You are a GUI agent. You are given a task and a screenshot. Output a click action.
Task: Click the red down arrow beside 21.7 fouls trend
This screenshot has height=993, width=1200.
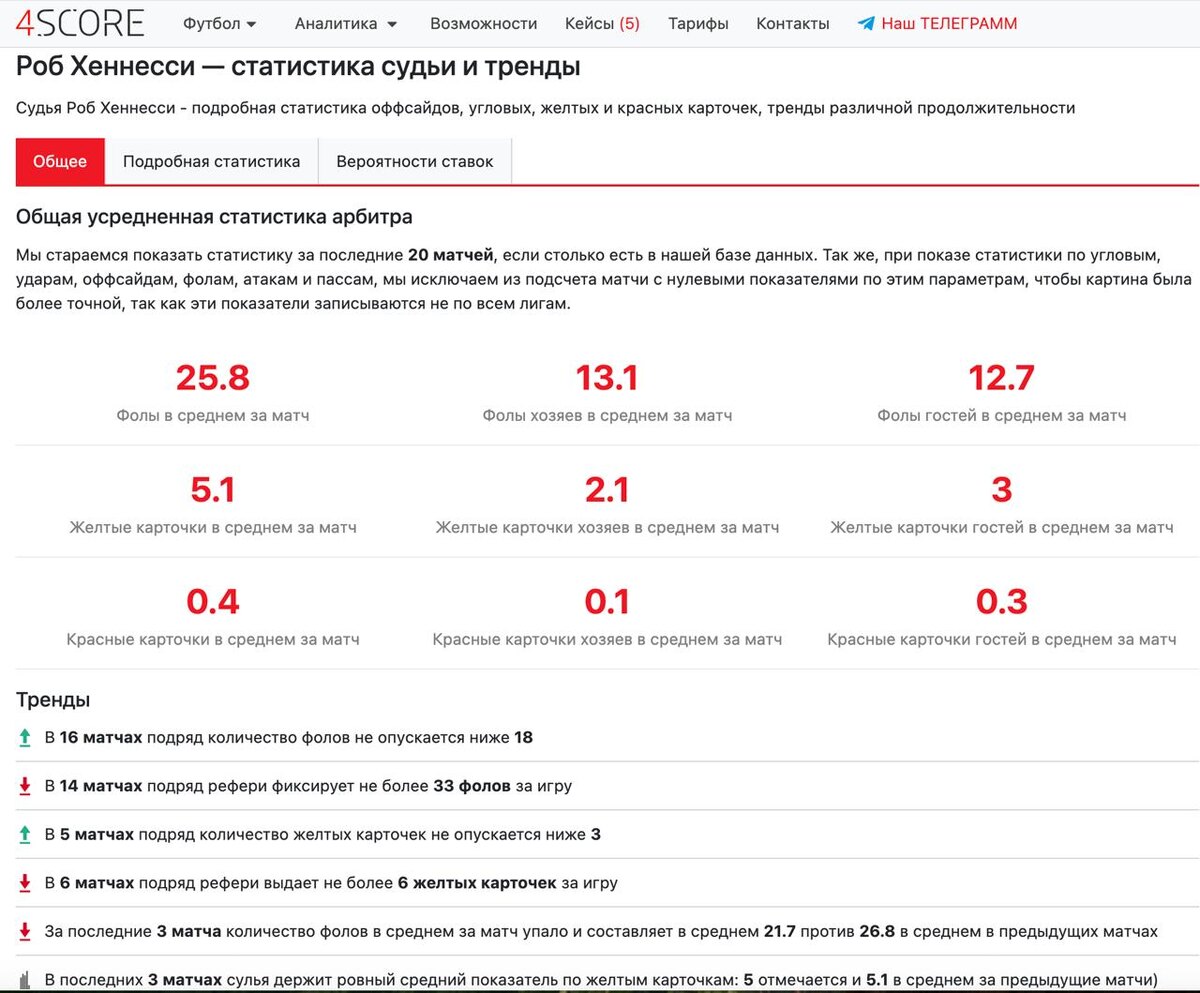pyautogui.click(x=25, y=931)
